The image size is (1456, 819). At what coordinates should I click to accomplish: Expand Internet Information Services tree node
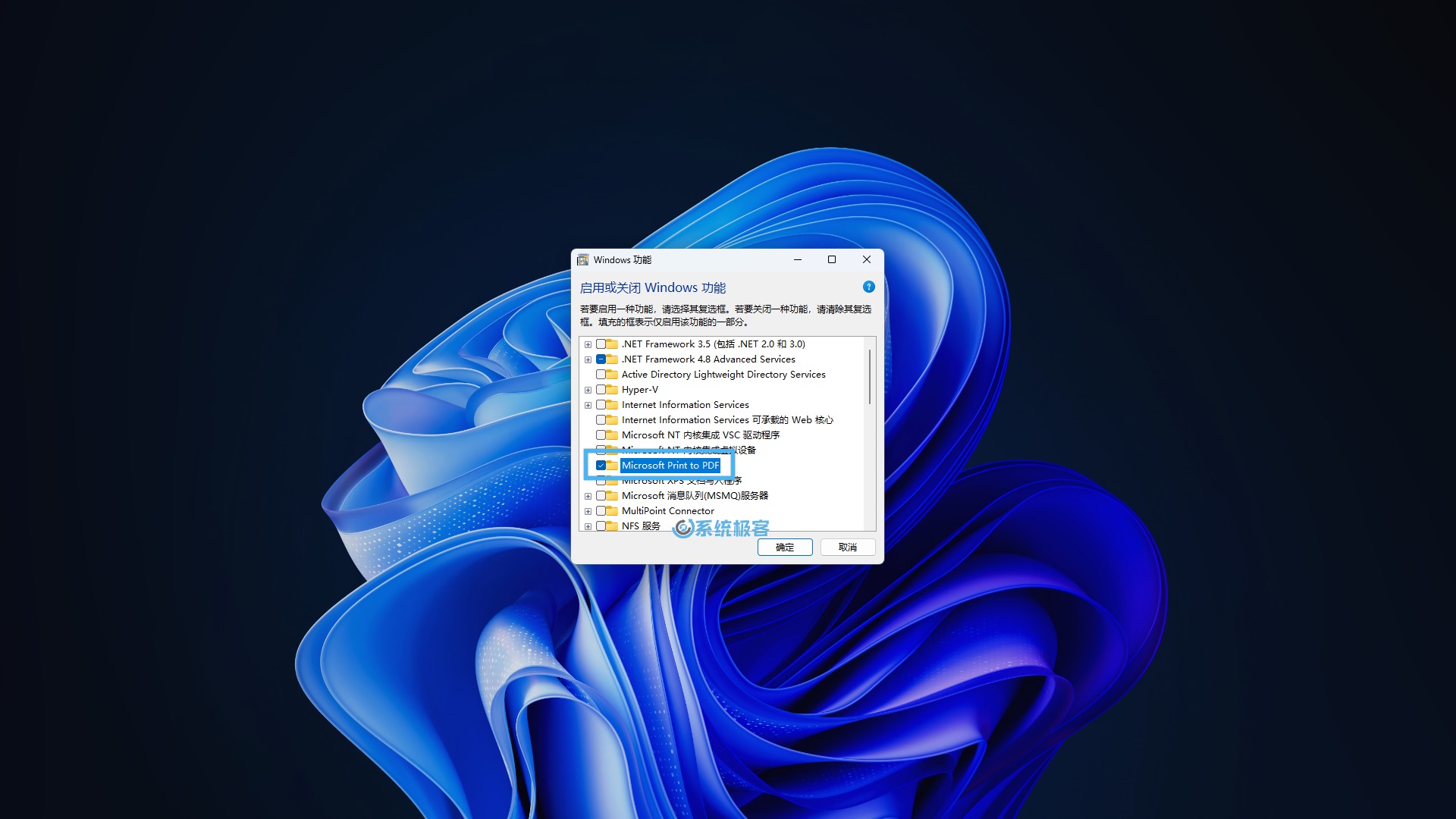tap(588, 405)
